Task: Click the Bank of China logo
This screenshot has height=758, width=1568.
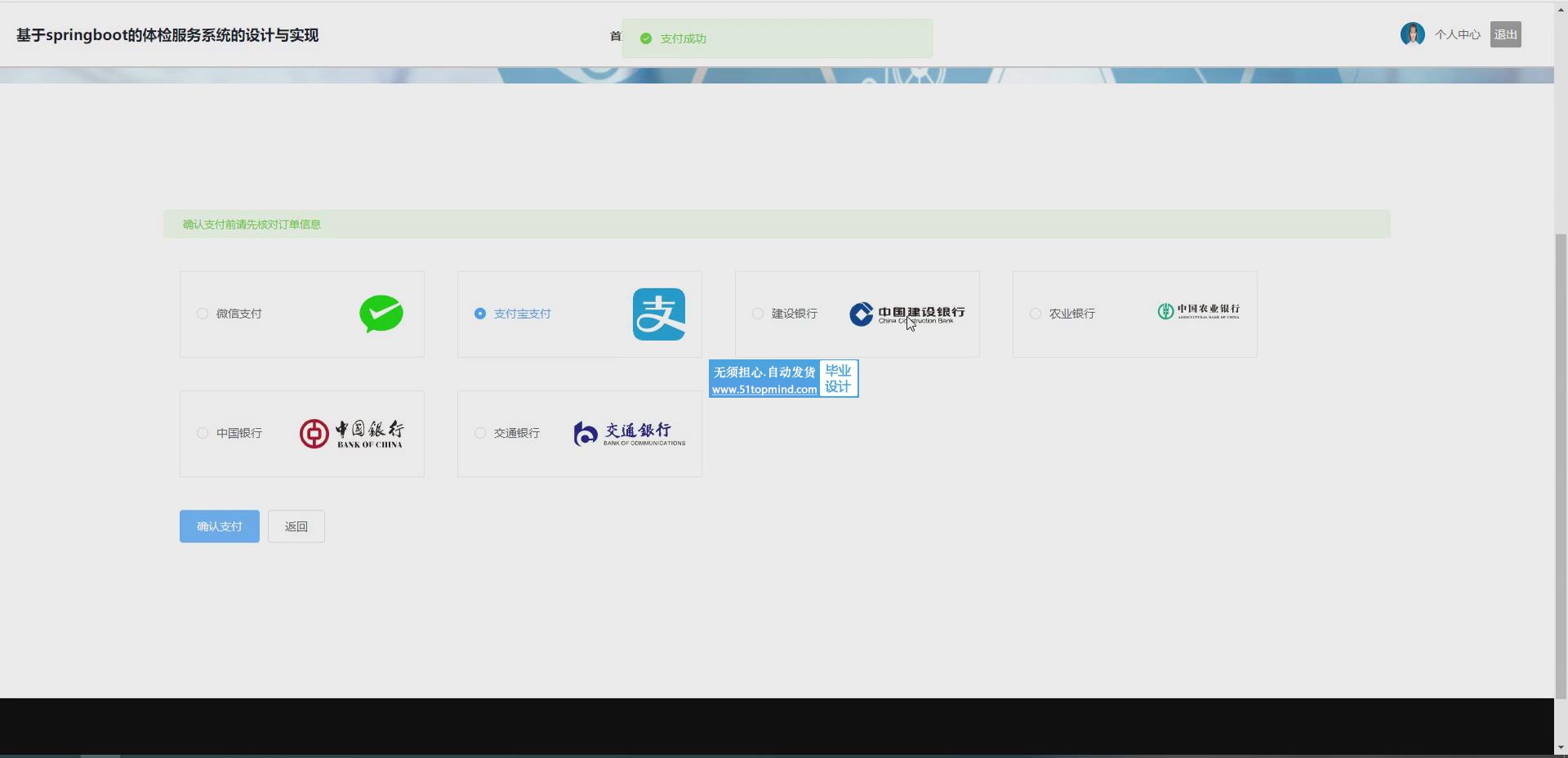Action: click(x=351, y=434)
